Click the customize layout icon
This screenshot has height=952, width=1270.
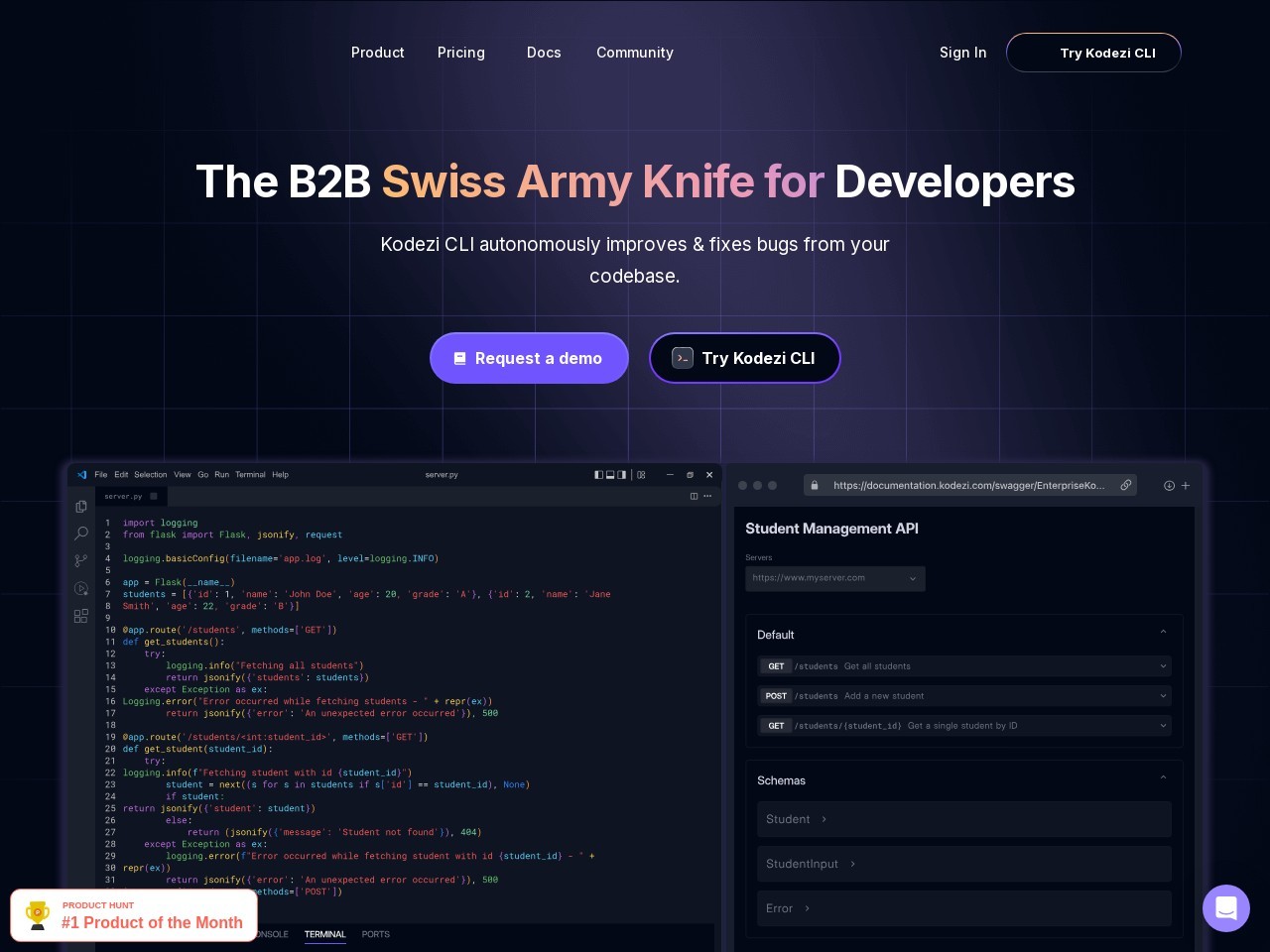[641, 475]
